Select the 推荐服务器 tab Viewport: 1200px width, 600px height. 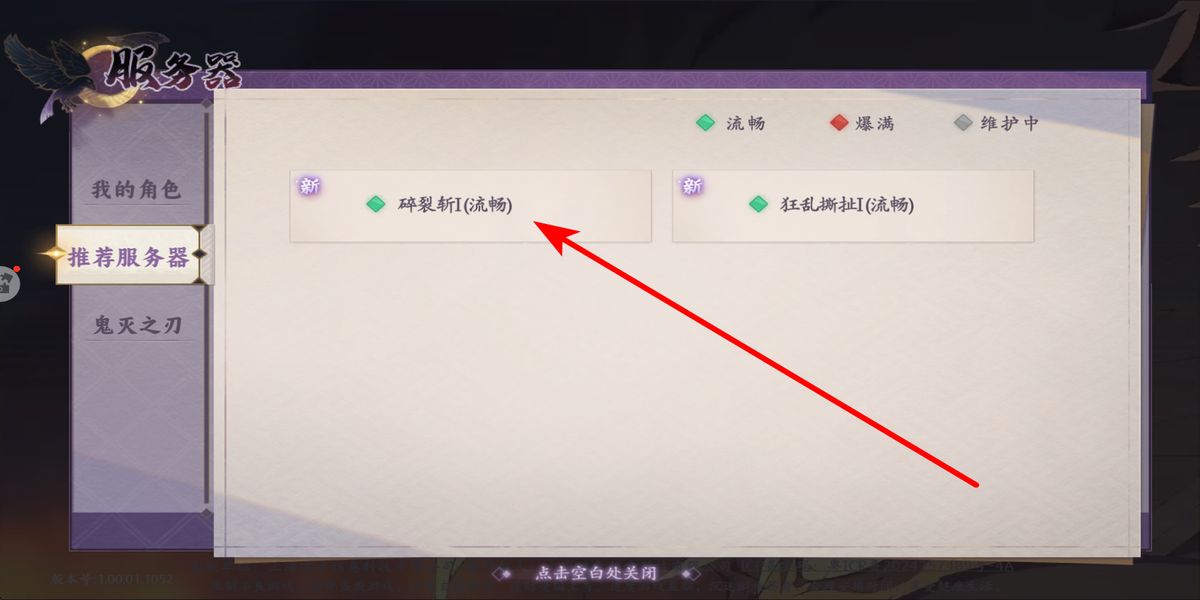129,257
